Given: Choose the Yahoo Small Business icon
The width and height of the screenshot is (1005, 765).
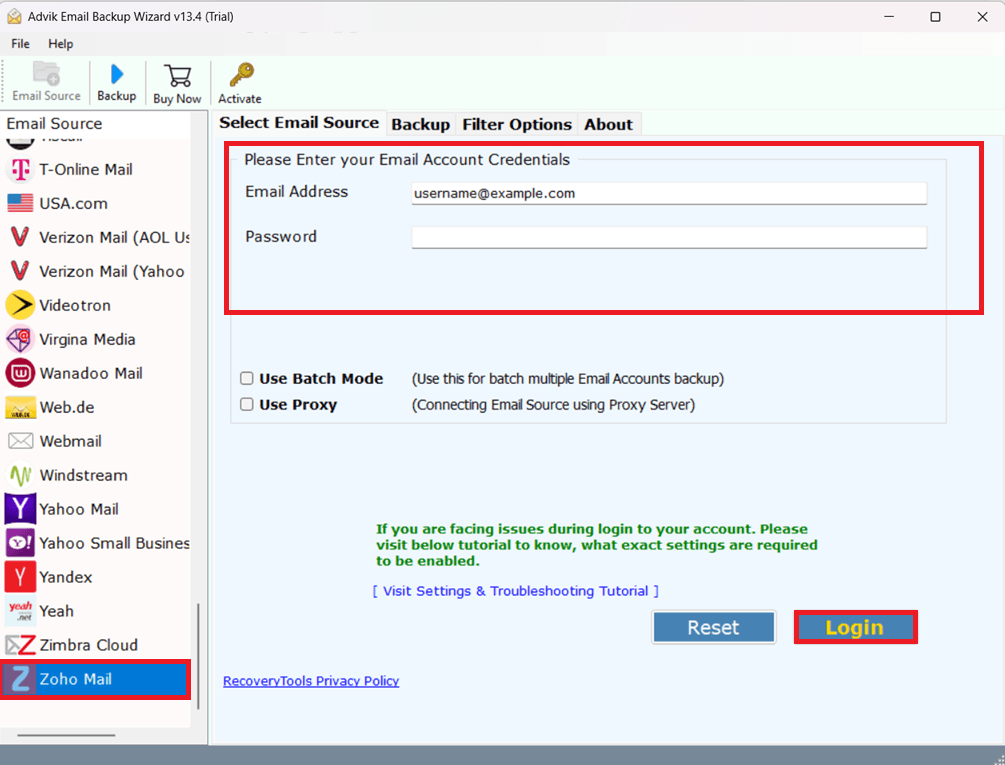Looking at the screenshot, I should (x=20, y=543).
